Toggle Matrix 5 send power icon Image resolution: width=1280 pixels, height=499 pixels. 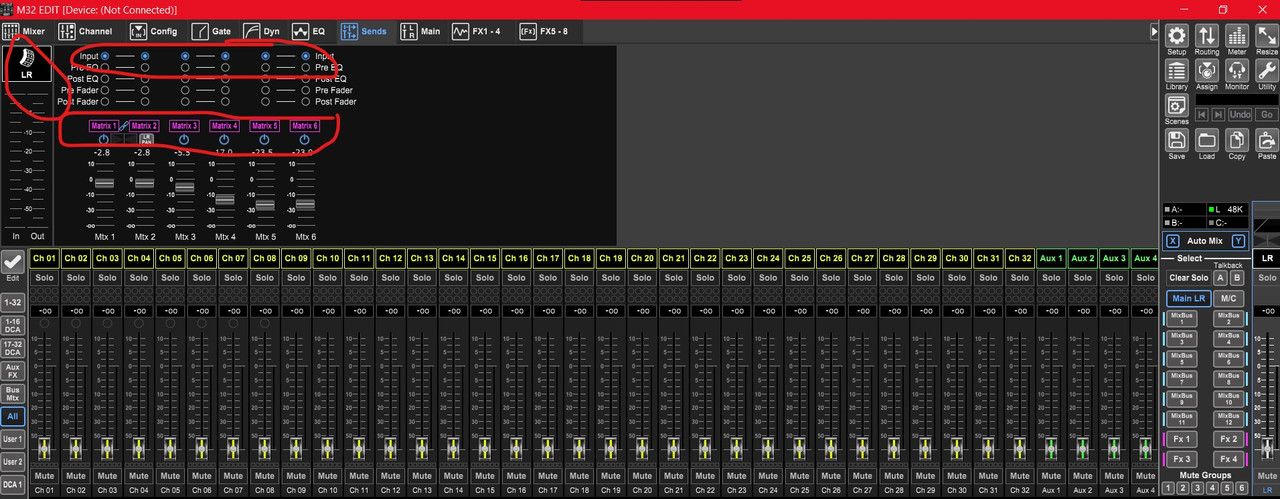[264, 140]
